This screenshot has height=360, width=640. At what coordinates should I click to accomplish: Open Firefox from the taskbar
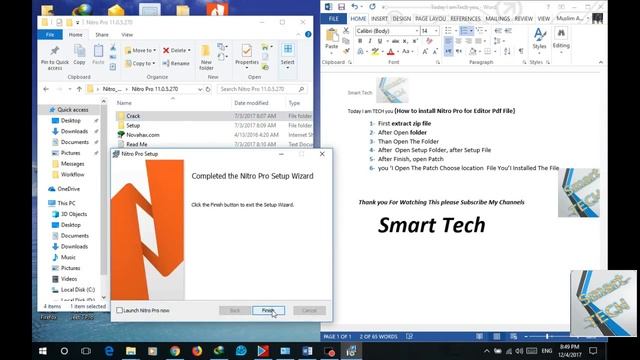197,351
